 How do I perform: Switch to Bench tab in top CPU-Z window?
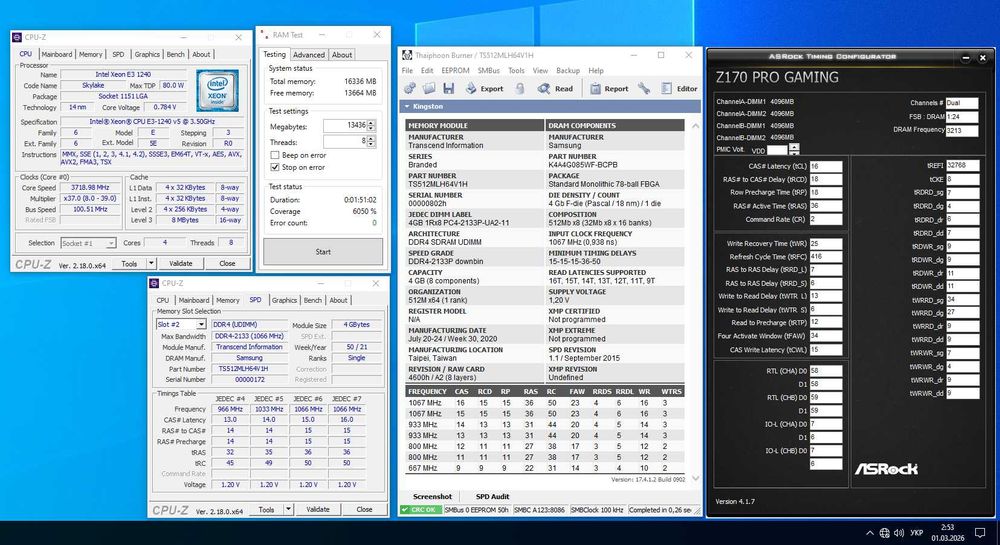(x=175, y=54)
